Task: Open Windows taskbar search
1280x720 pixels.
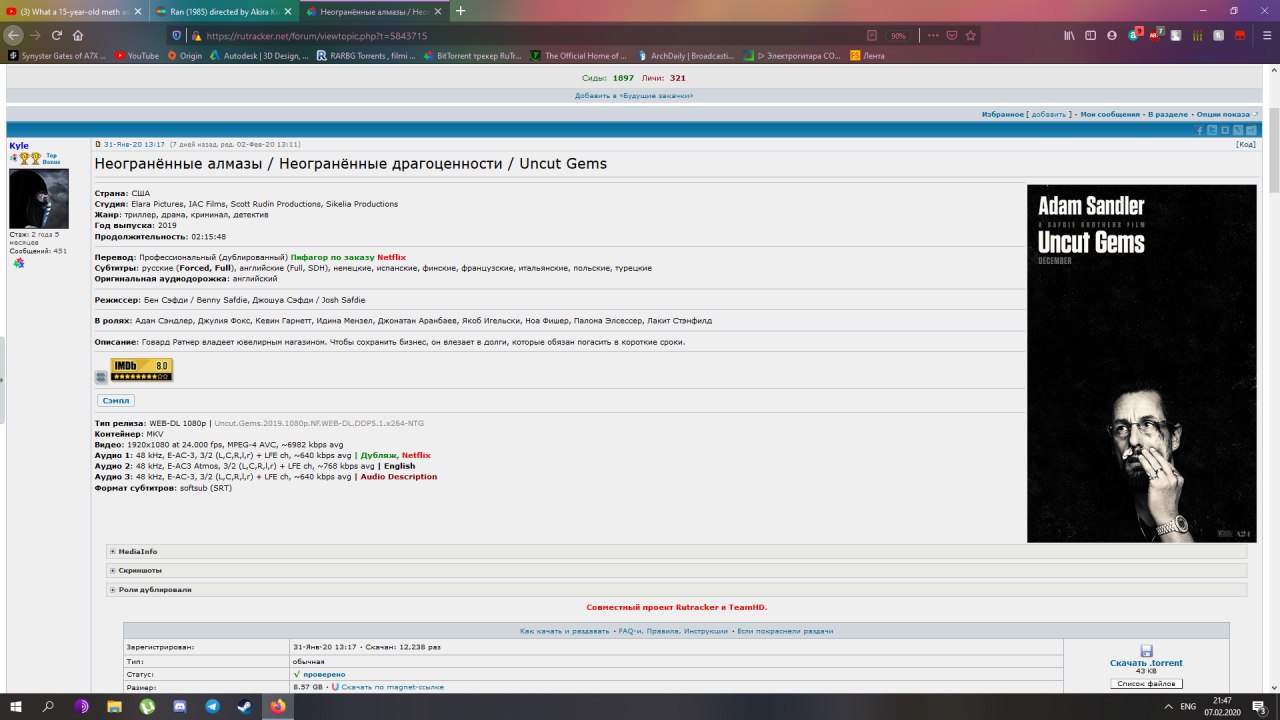Action: coord(49,706)
